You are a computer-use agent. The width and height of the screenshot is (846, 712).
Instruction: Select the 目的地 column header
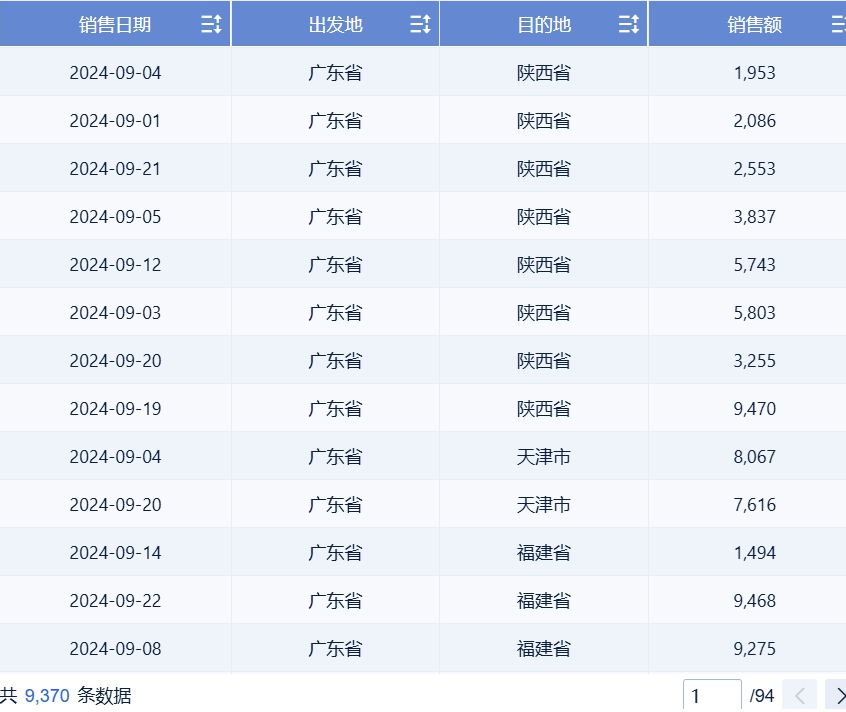coord(544,24)
